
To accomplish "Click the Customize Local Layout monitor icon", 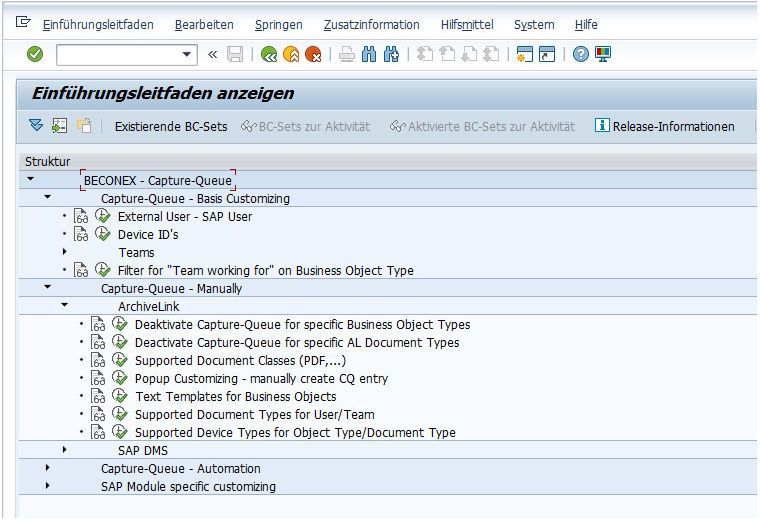I will tap(603, 54).
